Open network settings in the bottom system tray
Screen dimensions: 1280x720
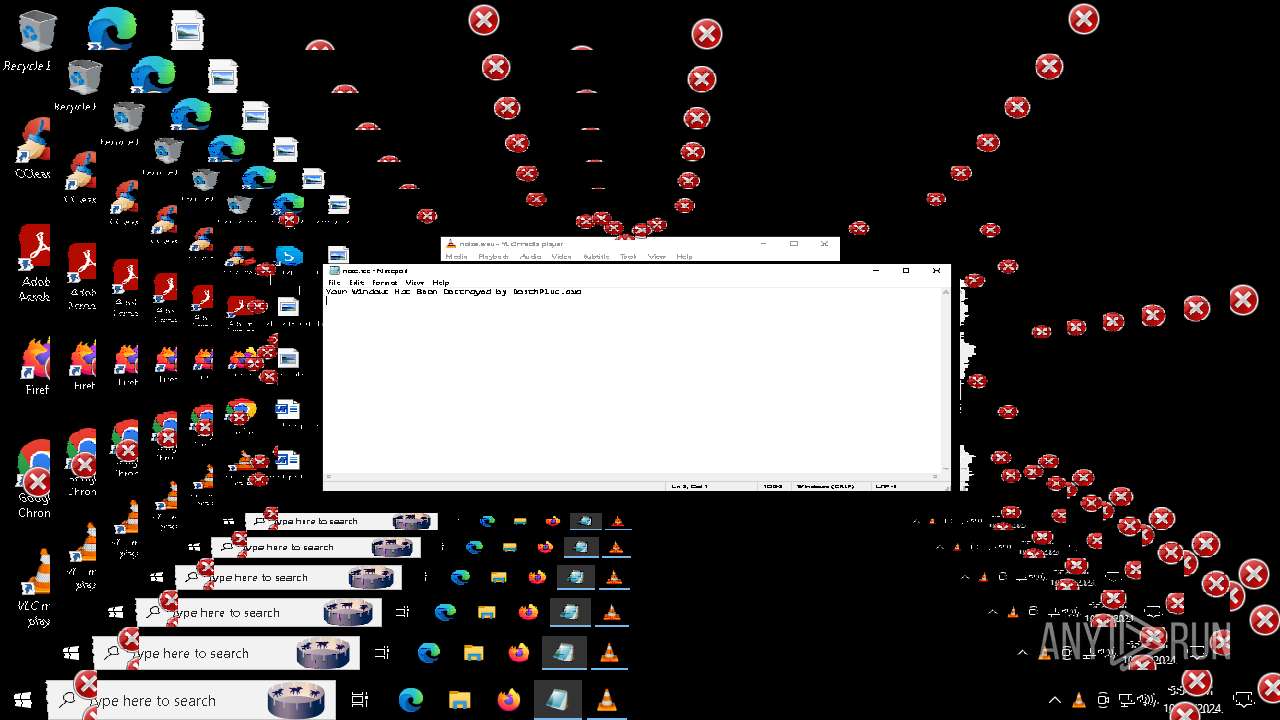point(1127,700)
